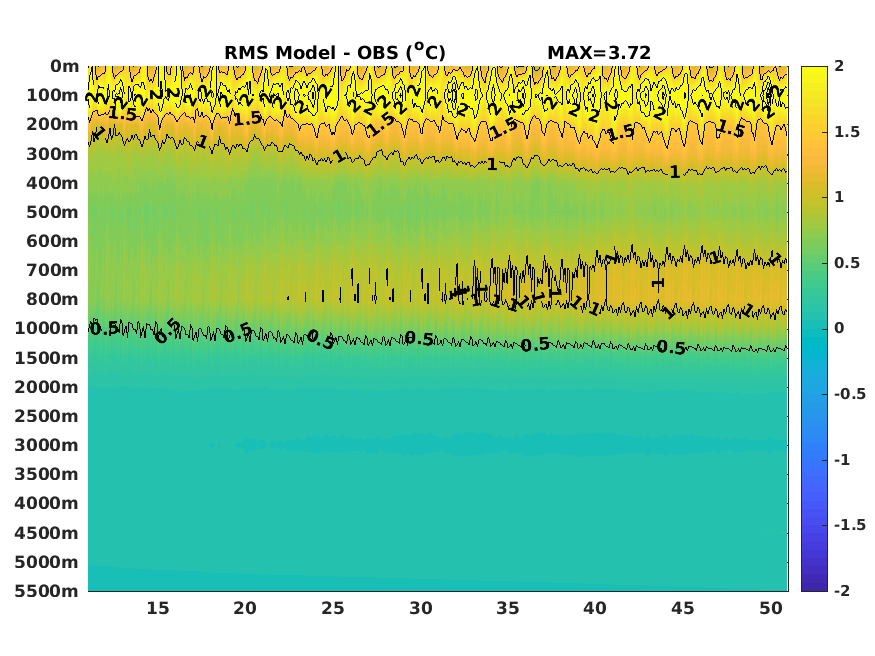
Task: Click the '4500m' depth axis label
Action: click(47, 533)
